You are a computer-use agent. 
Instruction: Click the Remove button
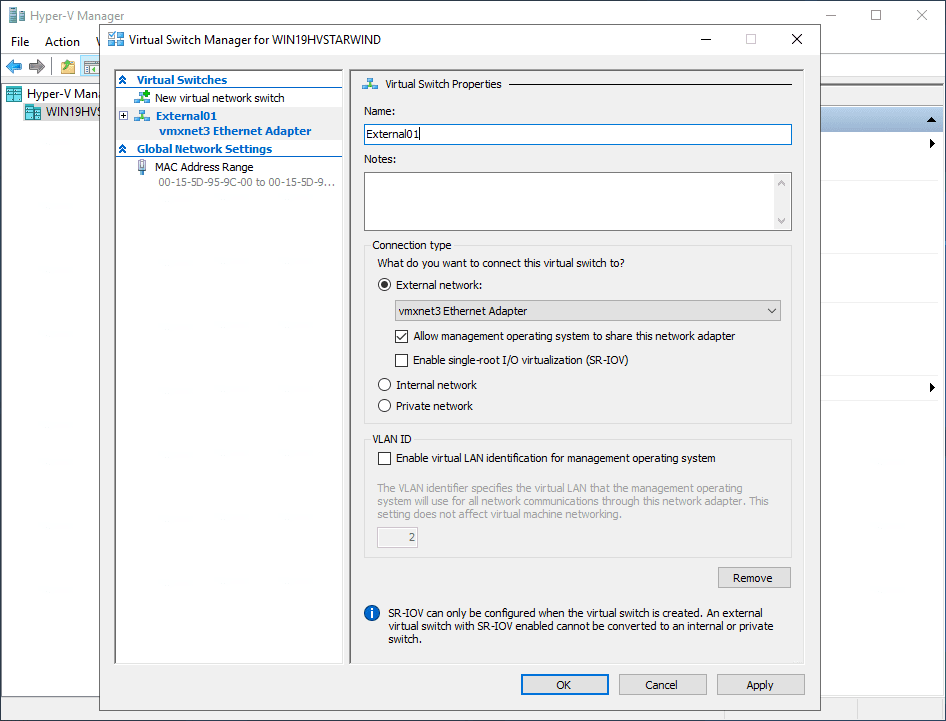pos(754,578)
